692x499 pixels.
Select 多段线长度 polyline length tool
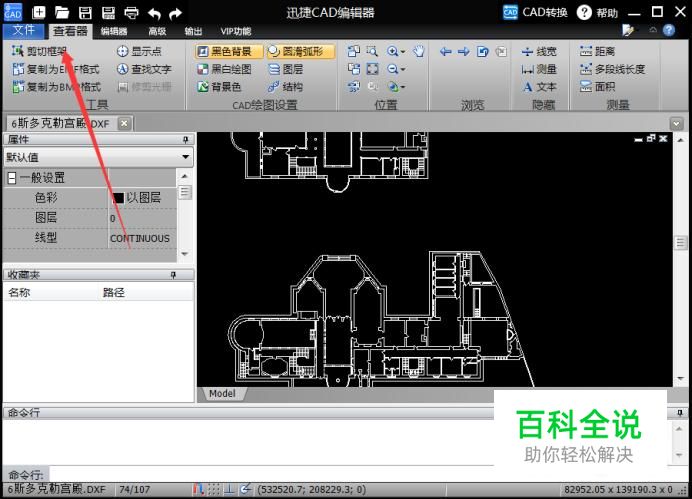click(x=613, y=69)
